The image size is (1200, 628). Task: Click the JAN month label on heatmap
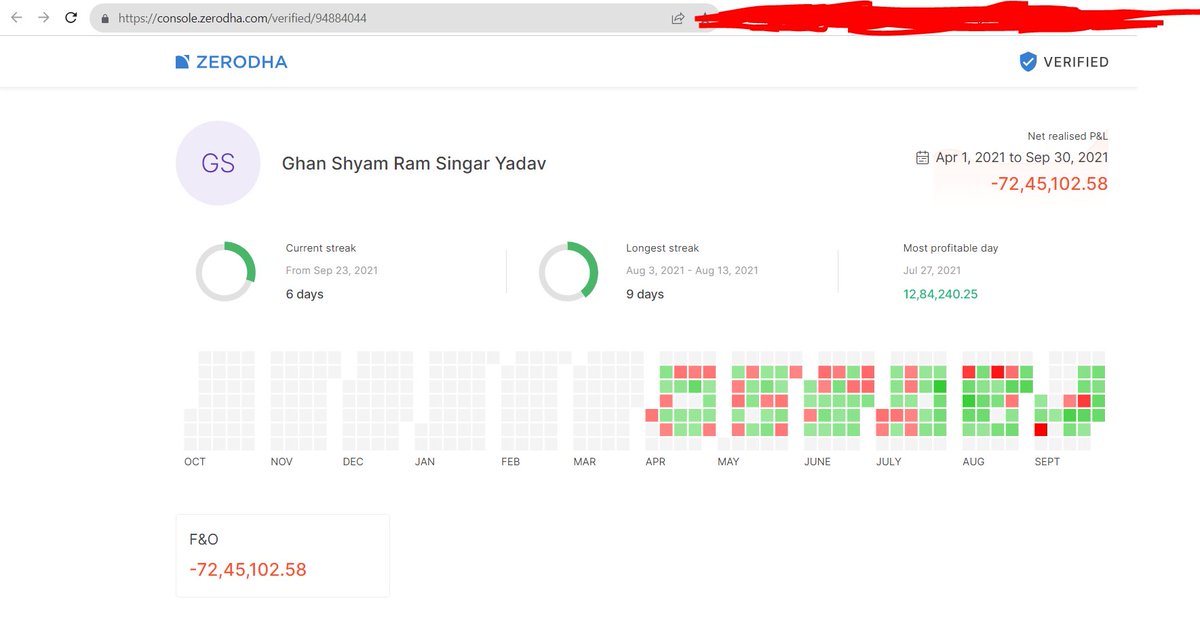425,462
